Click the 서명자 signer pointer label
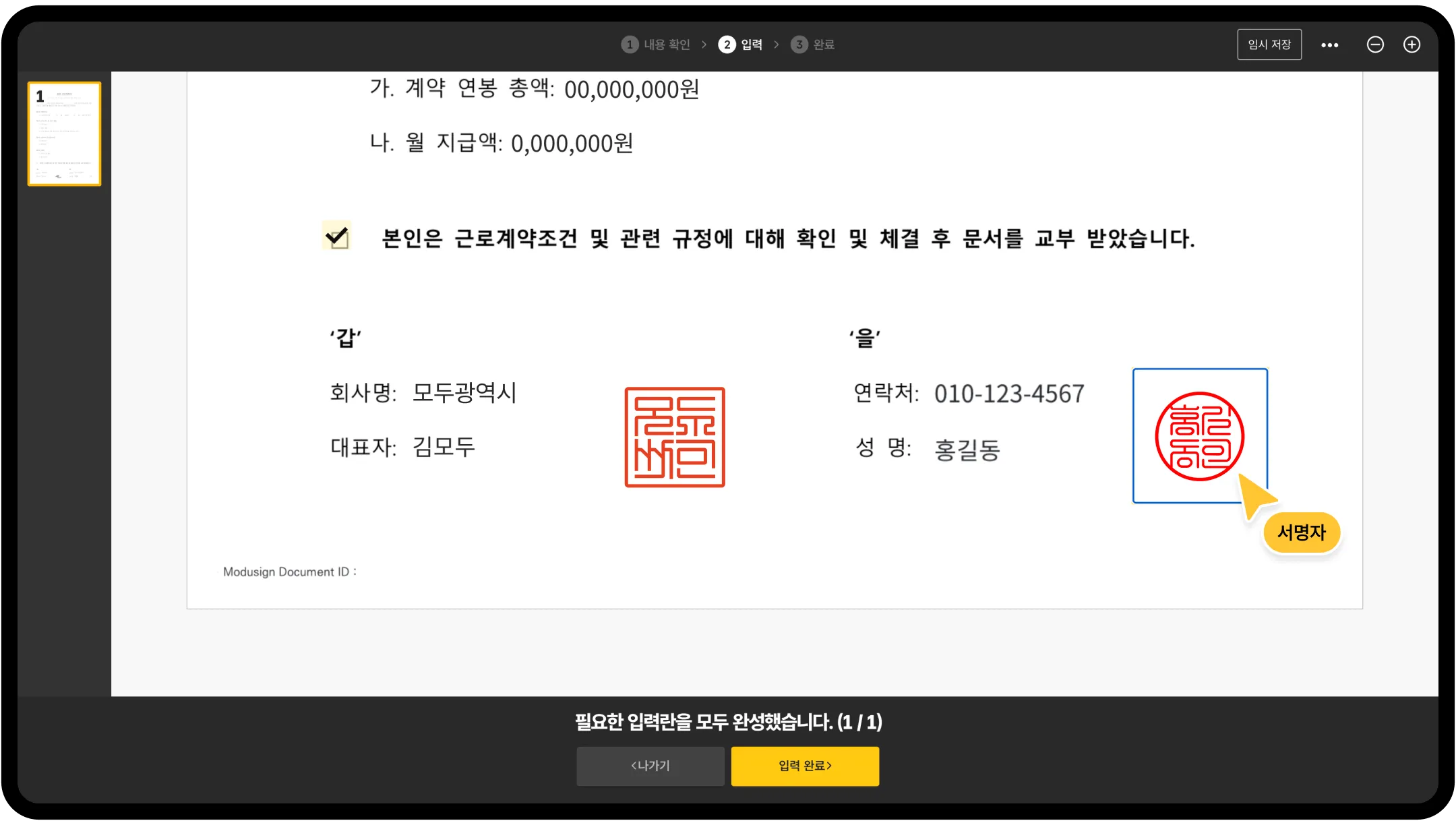Screen dimensions: 1456x825 point(1301,532)
